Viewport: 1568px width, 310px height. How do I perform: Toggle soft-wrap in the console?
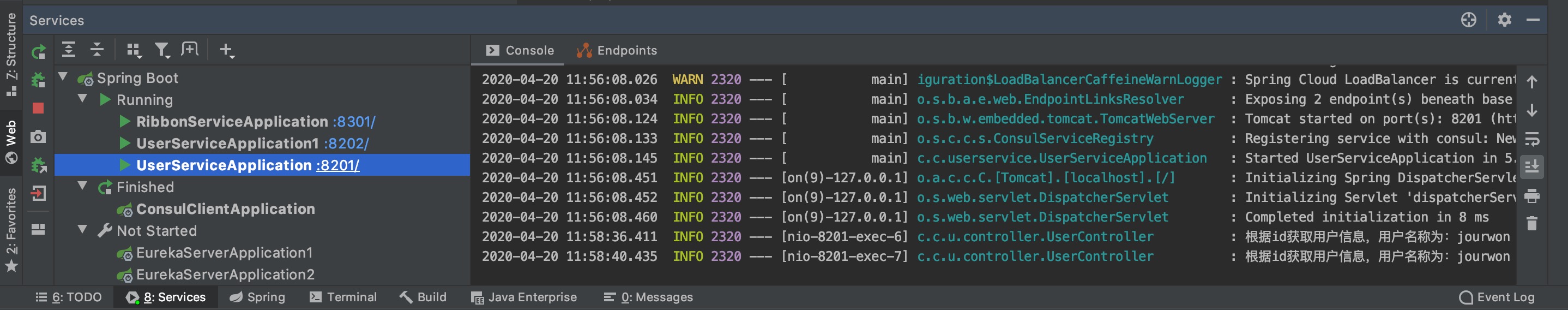pyautogui.click(x=1531, y=140)
